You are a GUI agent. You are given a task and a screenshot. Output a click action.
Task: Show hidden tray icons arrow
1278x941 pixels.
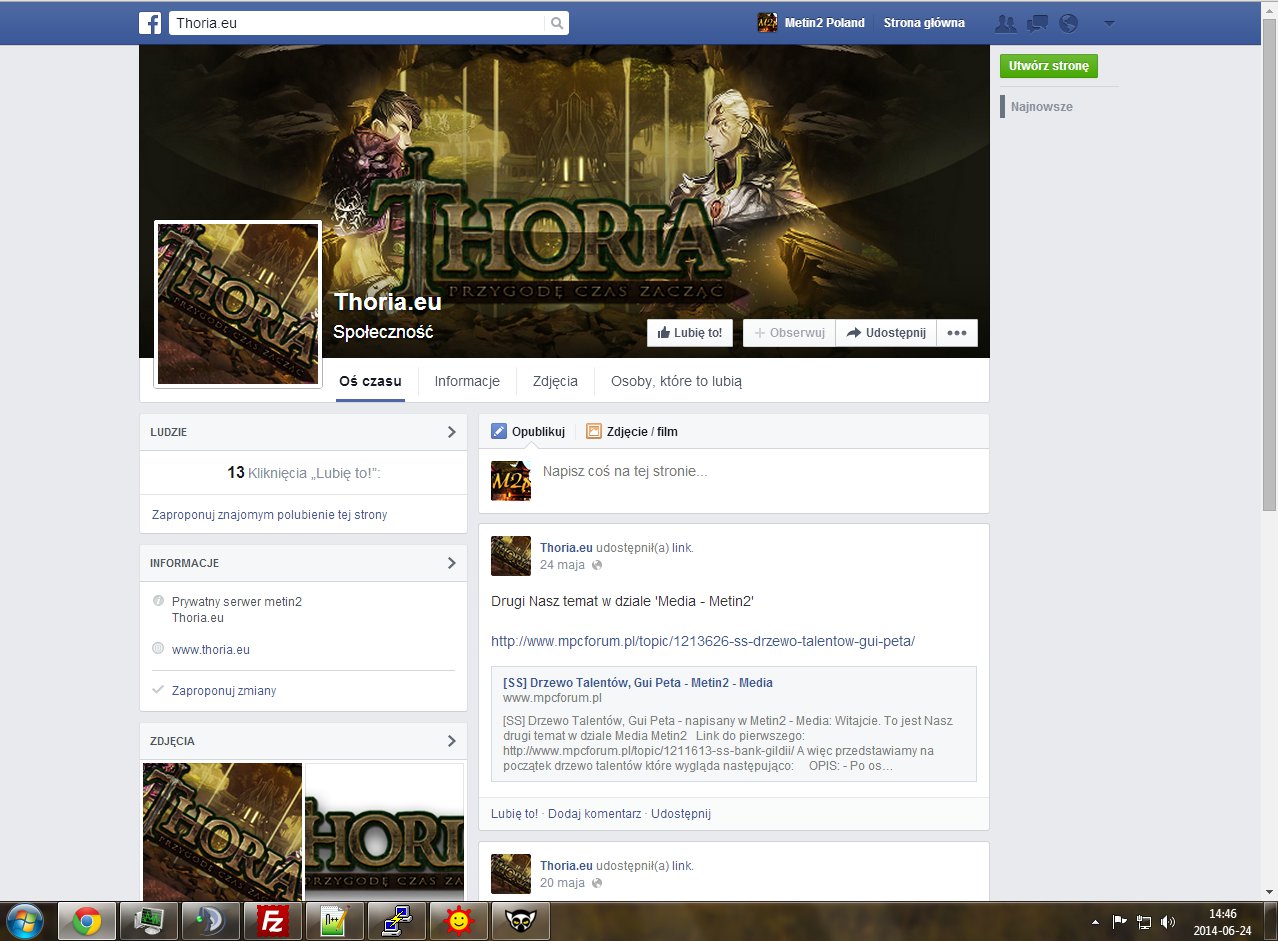pos(1095,922)
